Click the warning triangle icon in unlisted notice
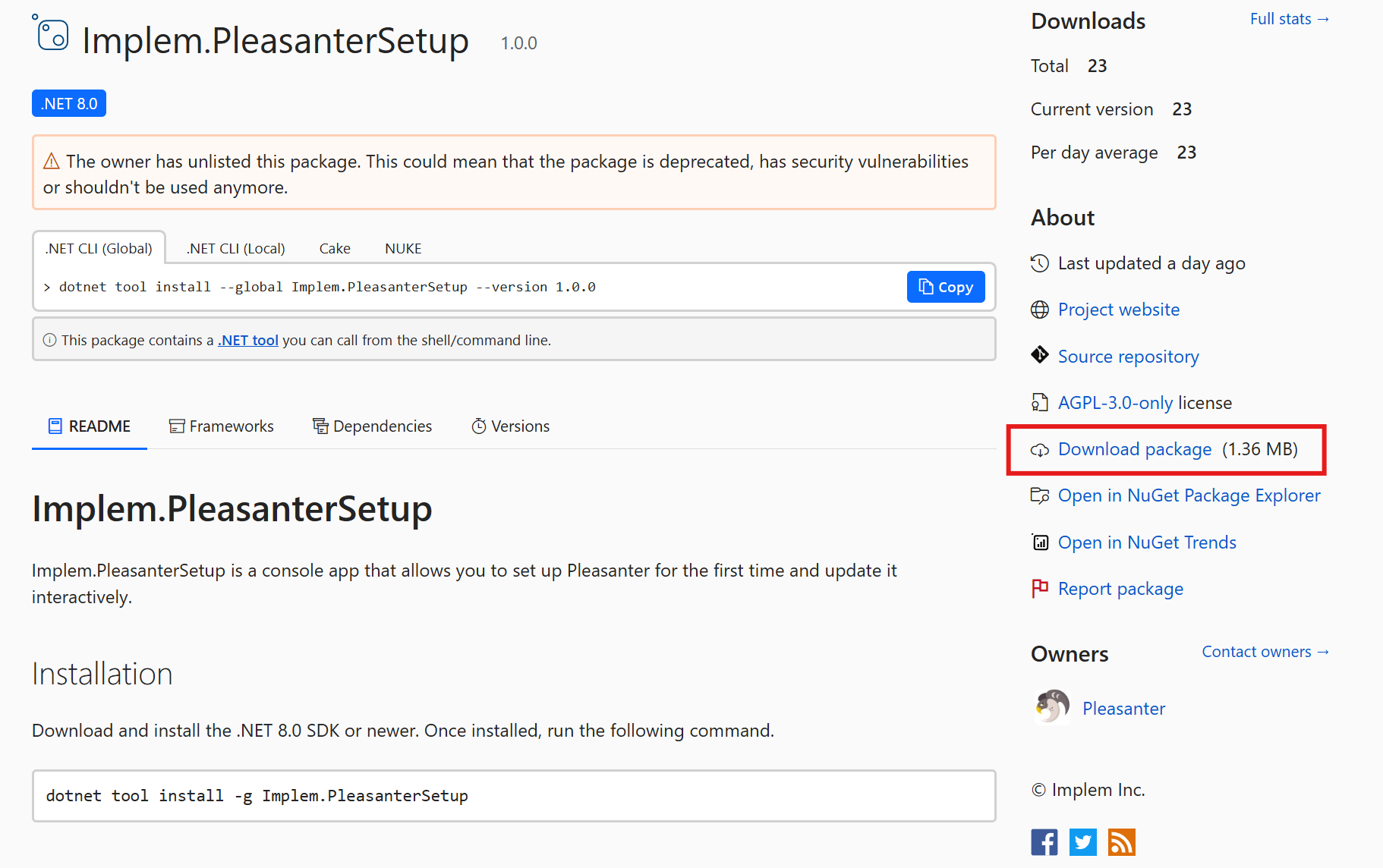 52,161
